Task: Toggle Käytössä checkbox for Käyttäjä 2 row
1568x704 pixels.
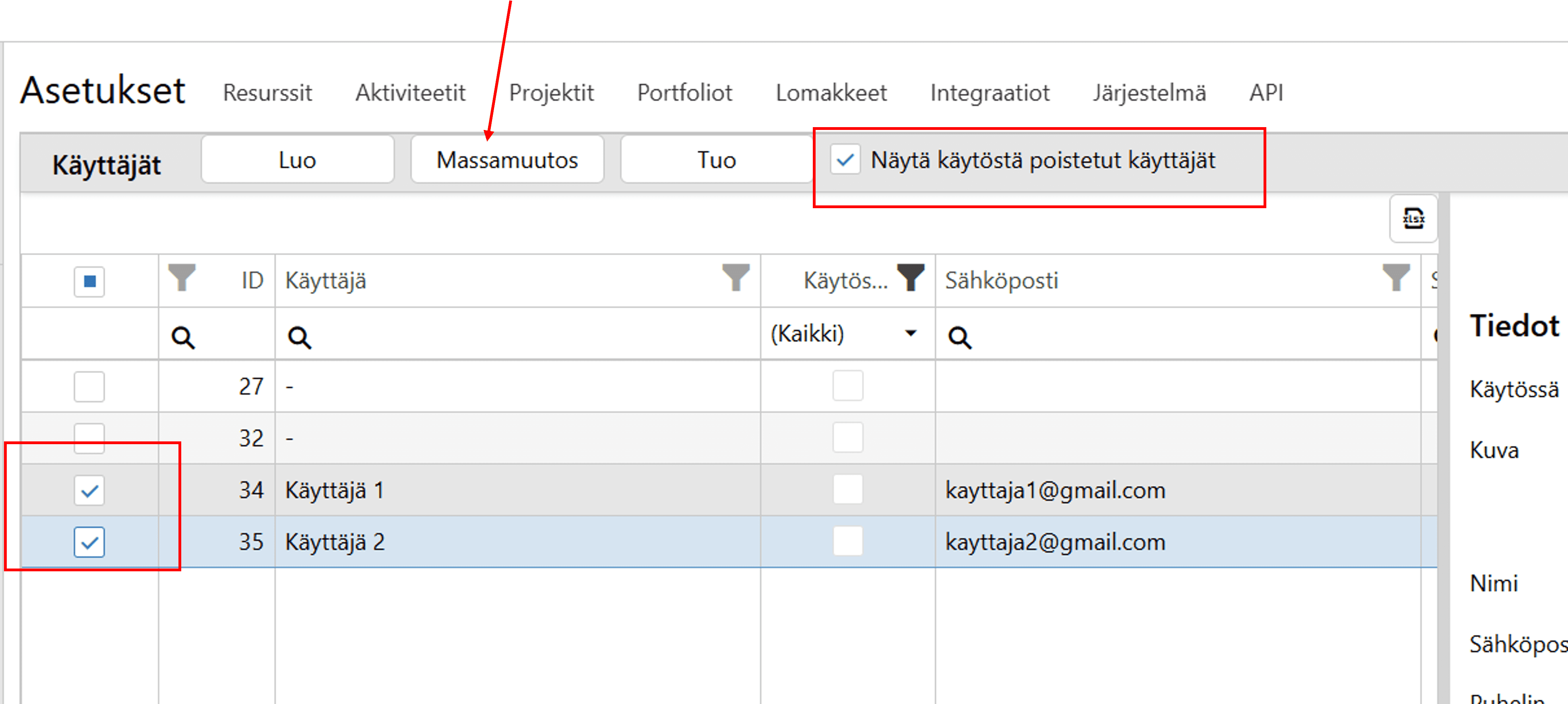Action: [847, 542]
